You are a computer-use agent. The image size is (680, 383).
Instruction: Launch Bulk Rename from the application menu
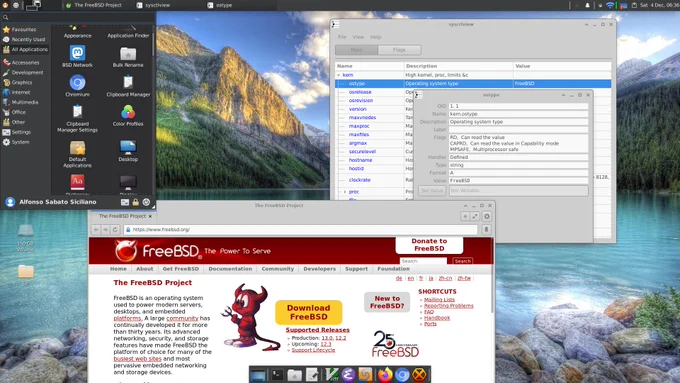pos(128,56)
